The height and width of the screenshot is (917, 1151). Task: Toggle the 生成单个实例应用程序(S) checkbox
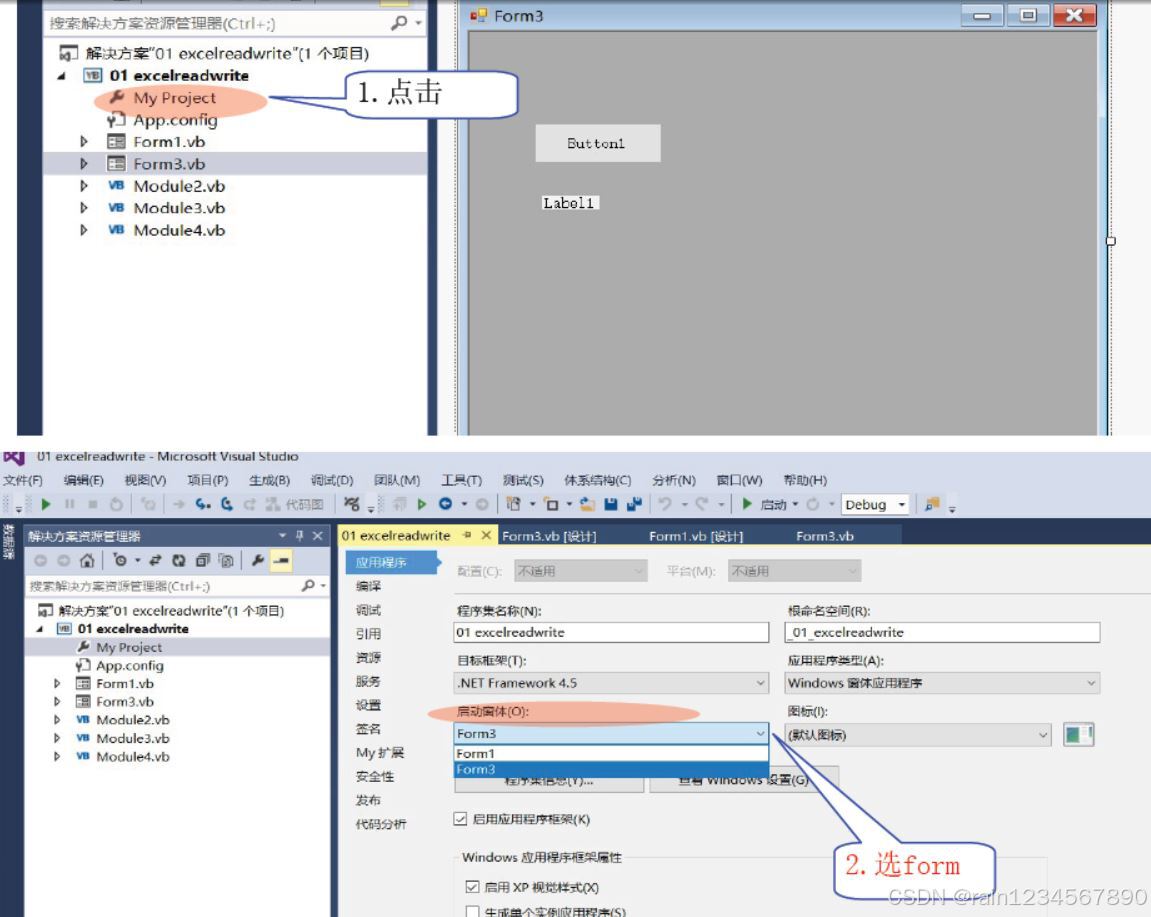[x=472, y=911]
